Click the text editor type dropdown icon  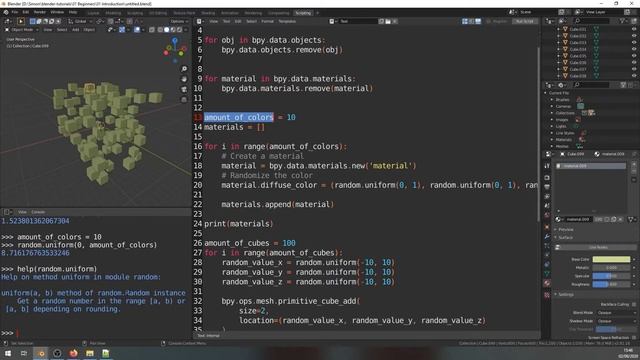click(200, 21)
